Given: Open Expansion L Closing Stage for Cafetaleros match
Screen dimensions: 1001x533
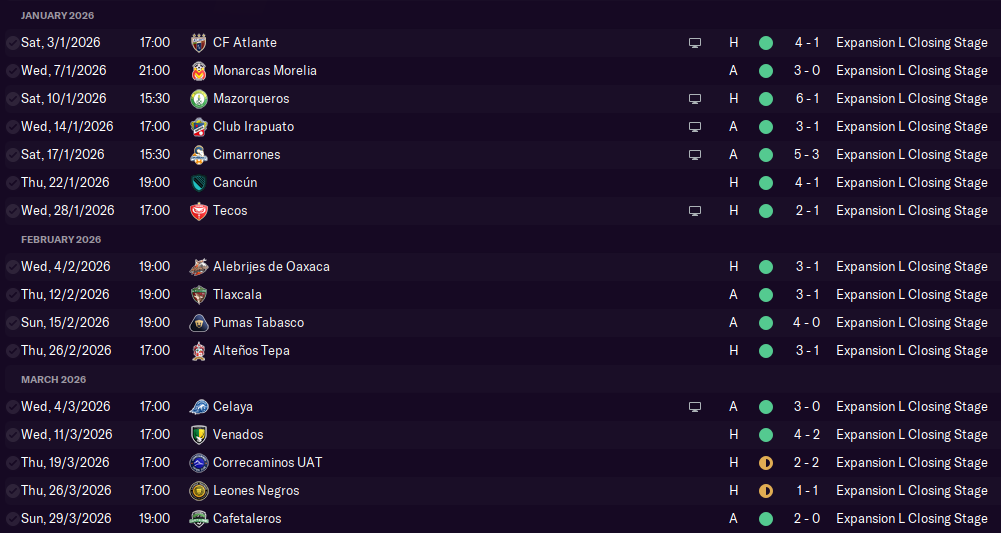Looking at the screenshot, I should pyautogui.click(x=911, y=519).
